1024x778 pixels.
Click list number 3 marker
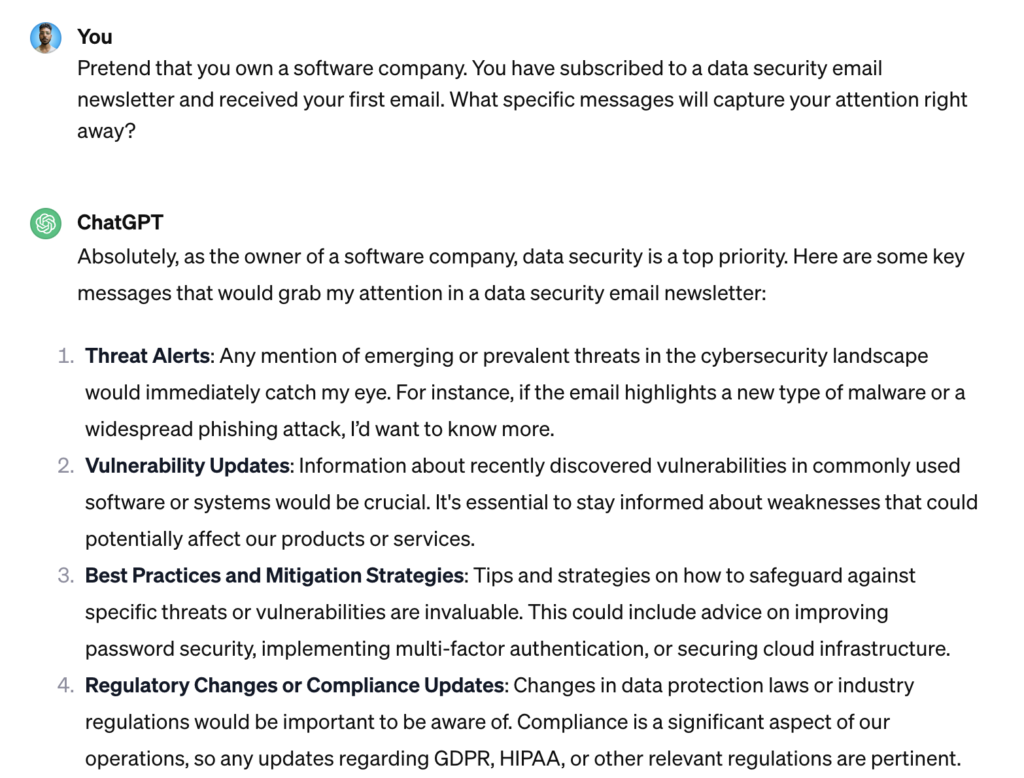pyautogui.click(x=66, y=576)
